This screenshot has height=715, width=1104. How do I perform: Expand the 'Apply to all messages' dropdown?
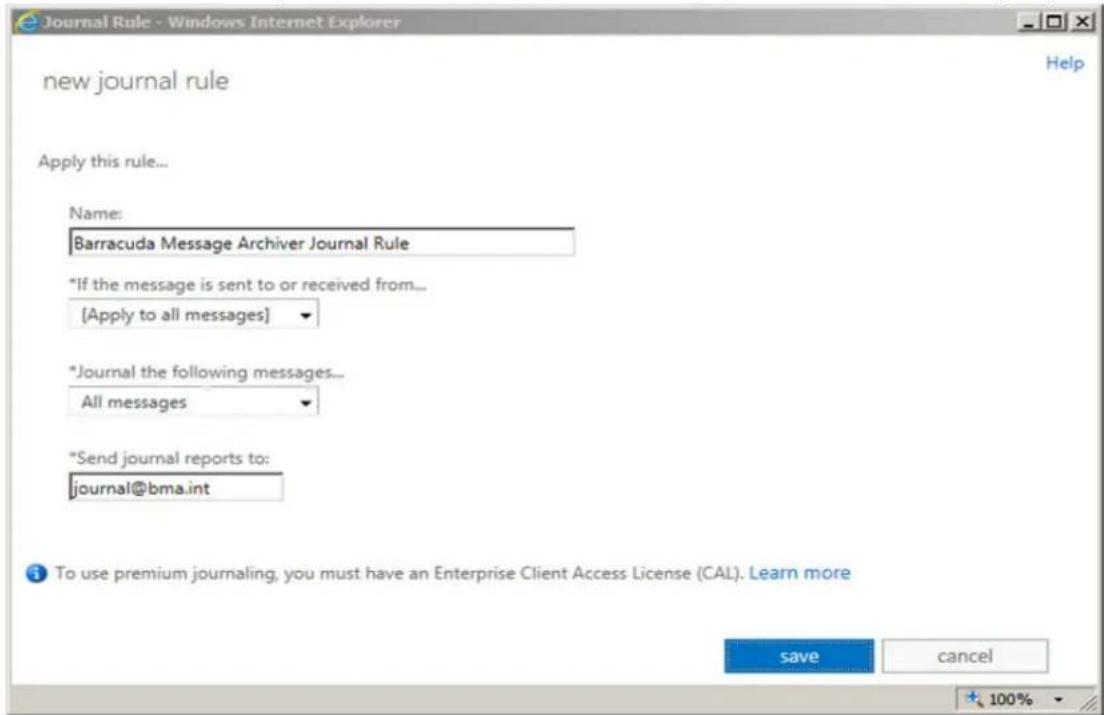click(194, 314)
